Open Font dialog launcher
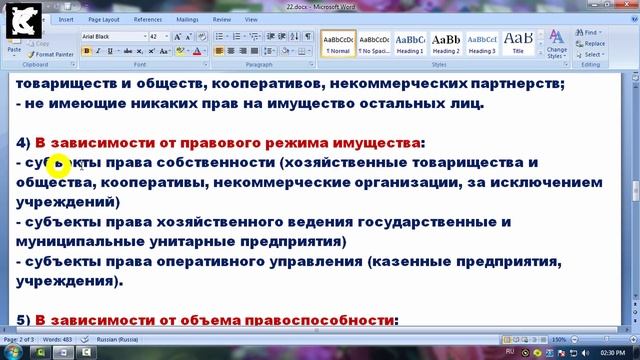 pyautogui.click(x=205, y=64)
